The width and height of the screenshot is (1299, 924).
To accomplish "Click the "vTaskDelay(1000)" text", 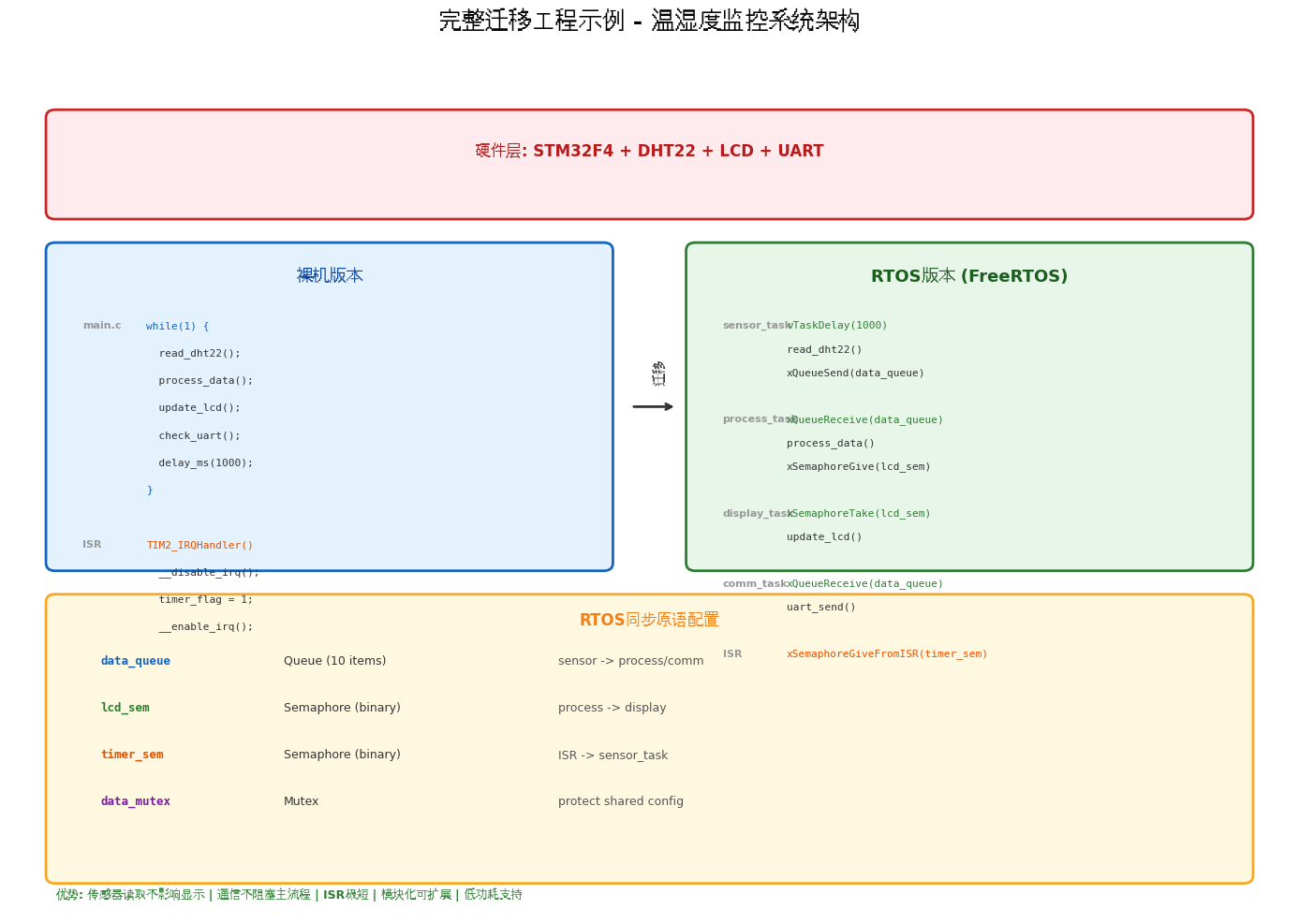I will click(x=837, y=326).
